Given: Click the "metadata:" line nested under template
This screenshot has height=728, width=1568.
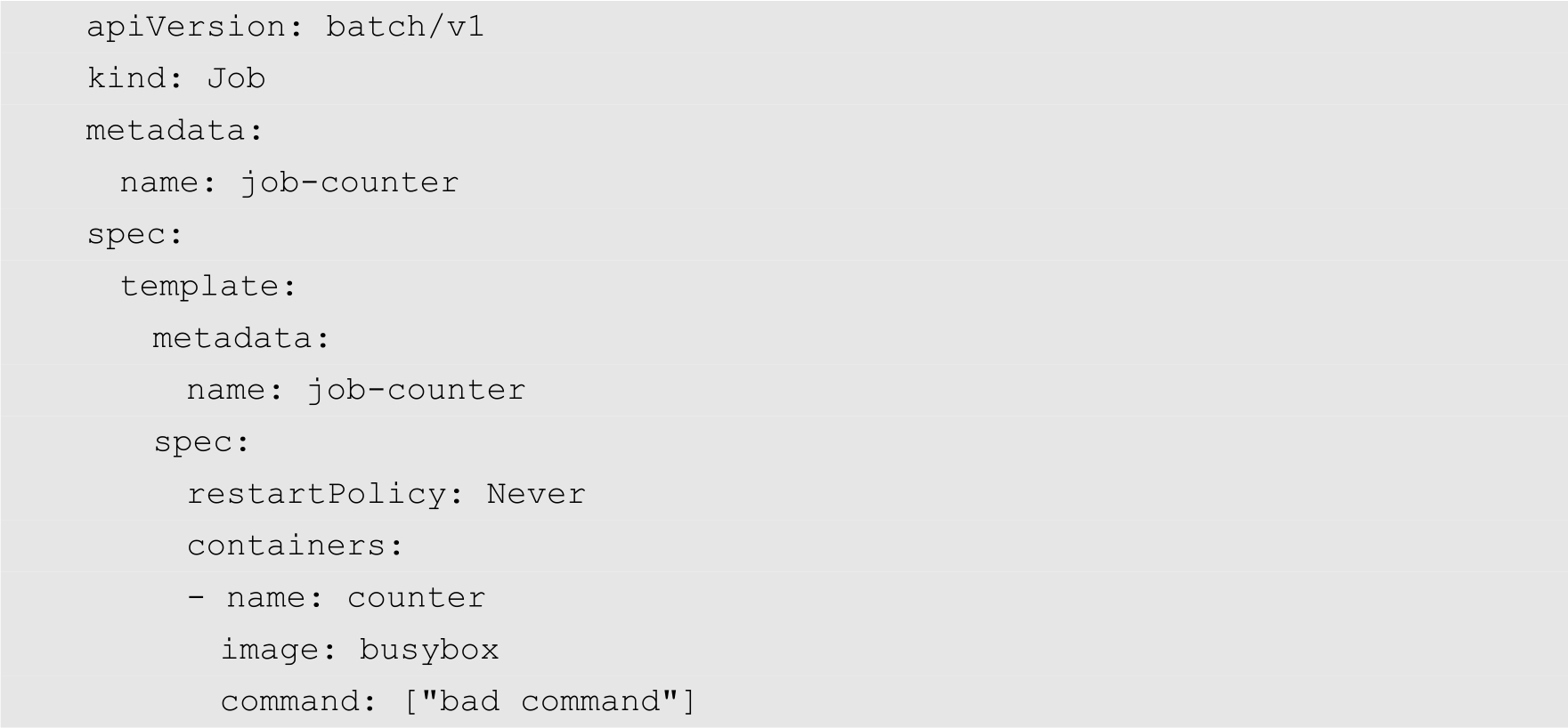Looking at the screenshot, I should pos(240,338).
